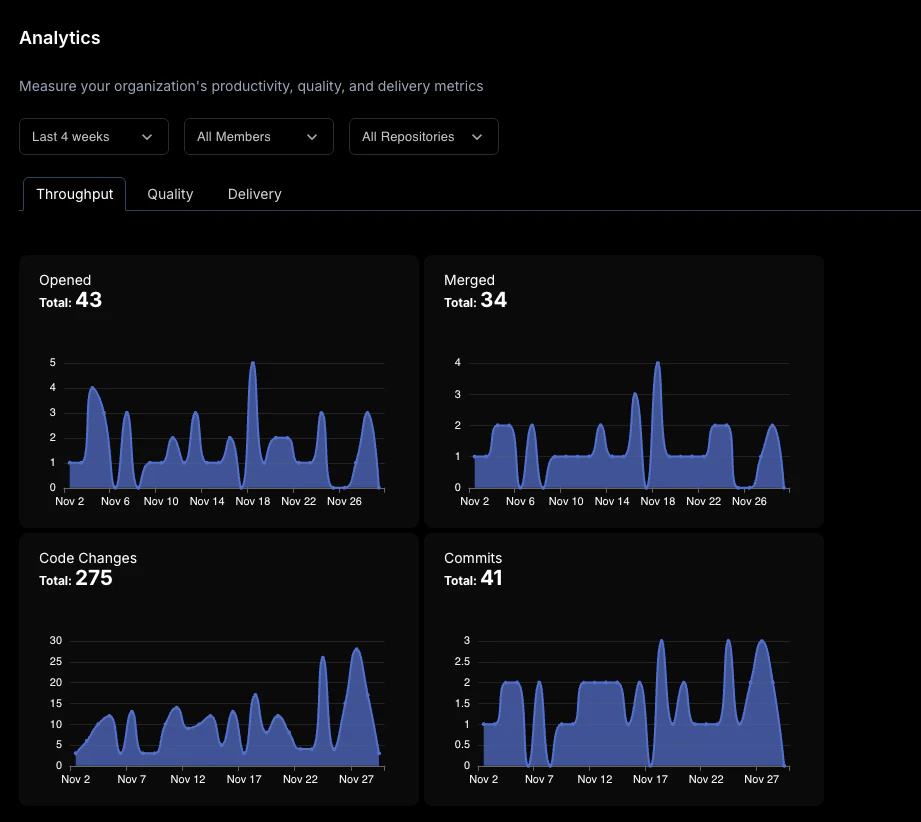This screenshot has height=822, width=921.
Task: Switch to the Delivery tab
Action: tap(254, 194)
